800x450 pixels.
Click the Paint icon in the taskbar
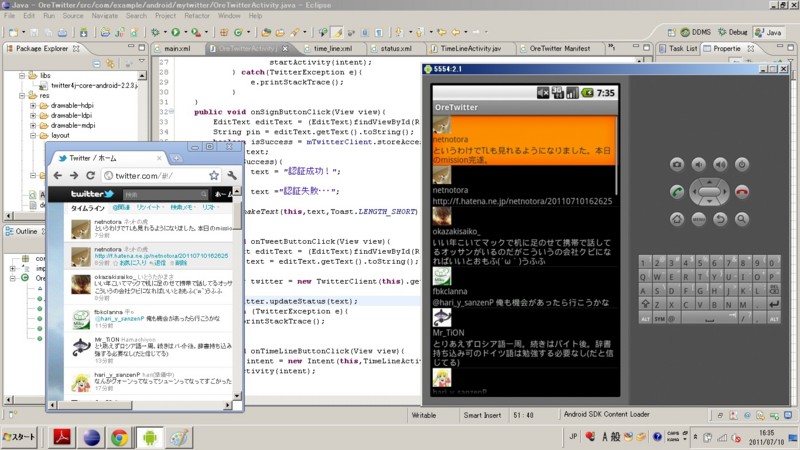coord(179,437)
